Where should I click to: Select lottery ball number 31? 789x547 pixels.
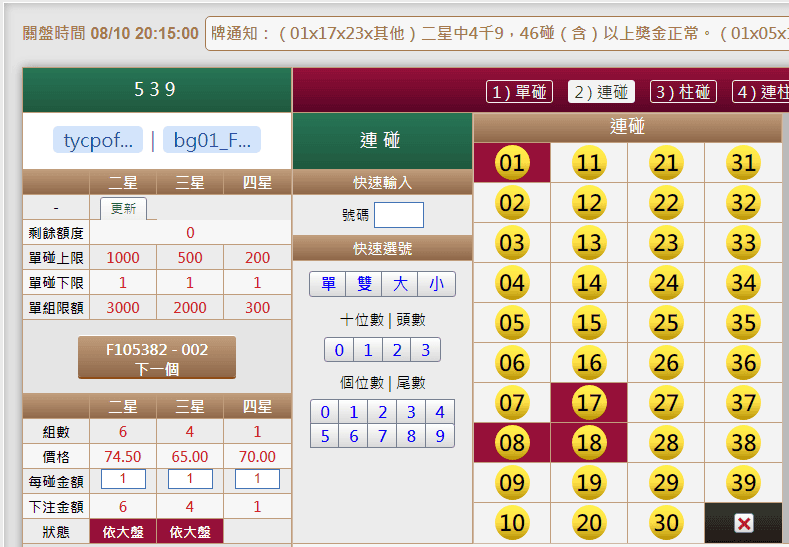pos(744,163)
